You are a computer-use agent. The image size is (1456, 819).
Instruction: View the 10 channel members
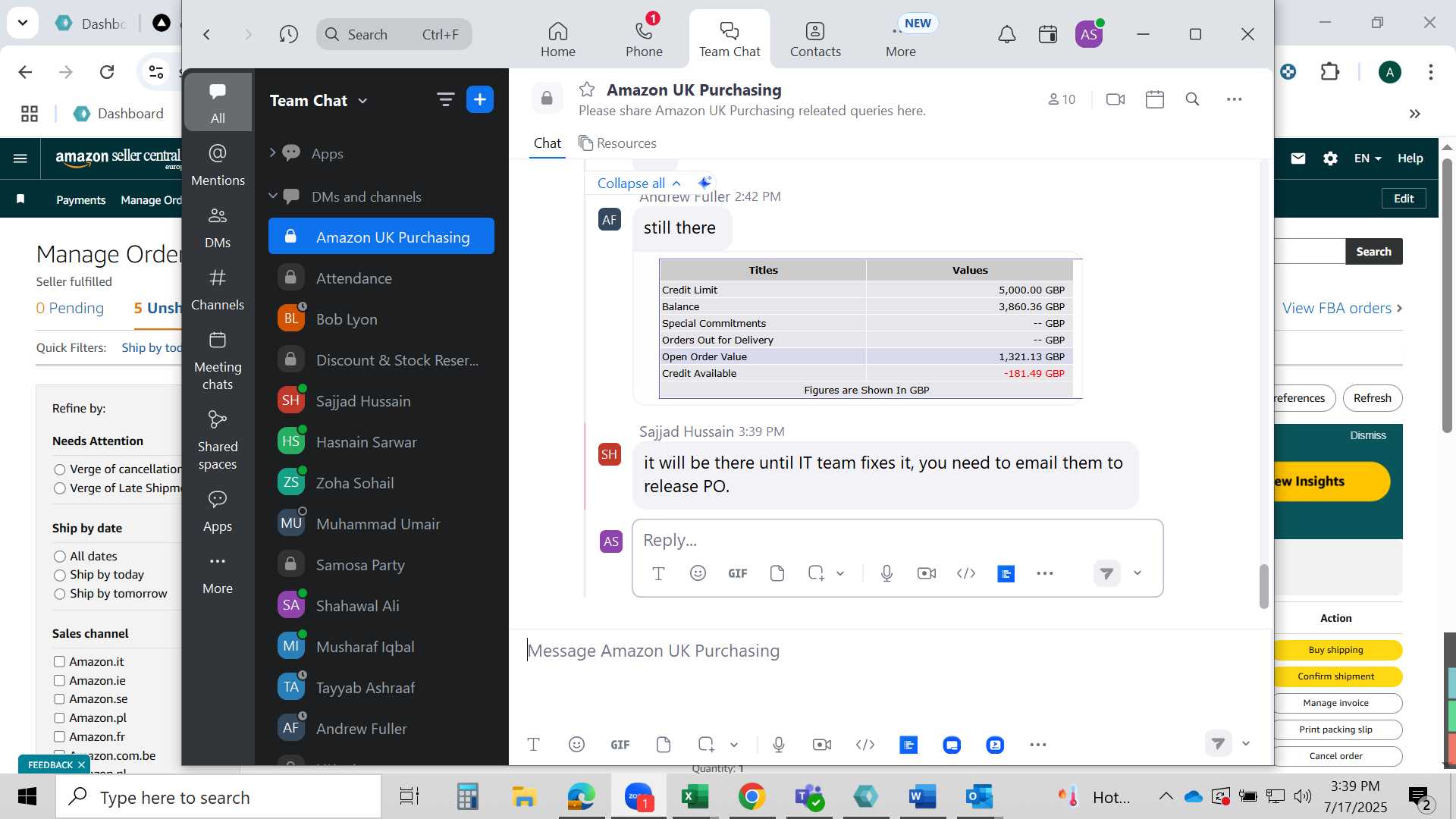[1062, 99]
